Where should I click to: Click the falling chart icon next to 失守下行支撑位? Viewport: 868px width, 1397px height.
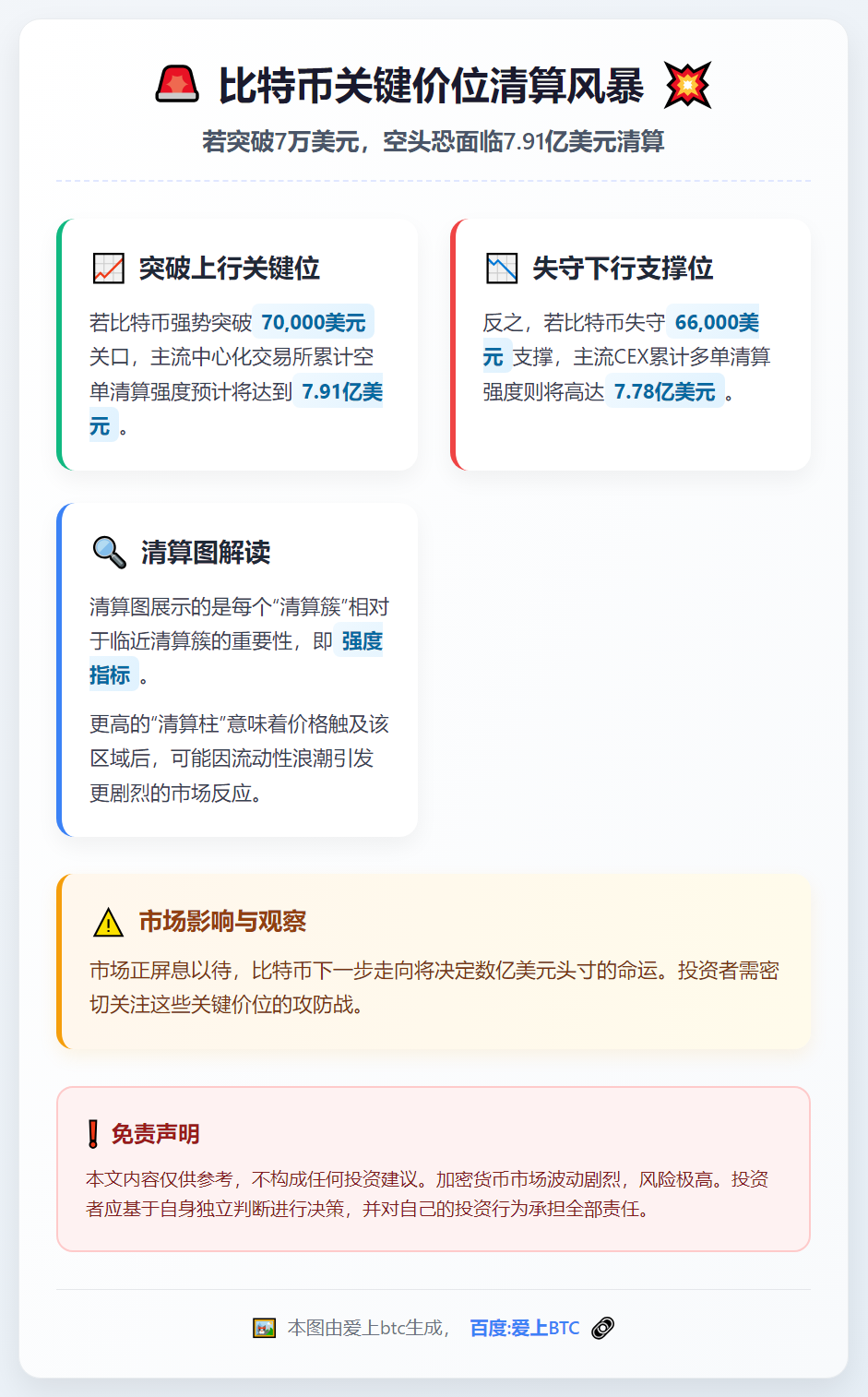tap(502, 269)
